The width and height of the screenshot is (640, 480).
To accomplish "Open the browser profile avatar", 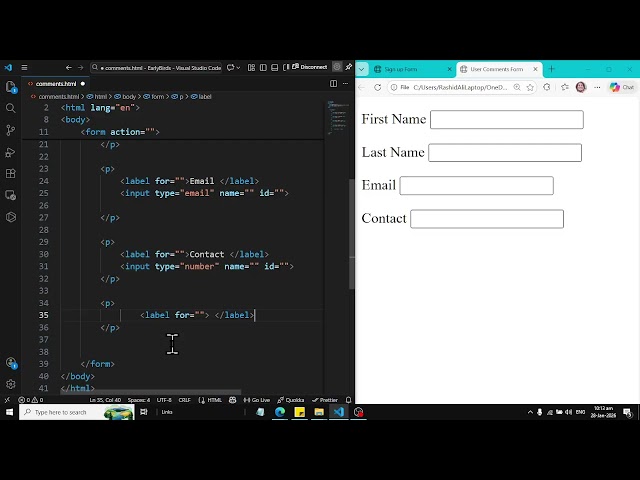I will click(x=581, y=87).
